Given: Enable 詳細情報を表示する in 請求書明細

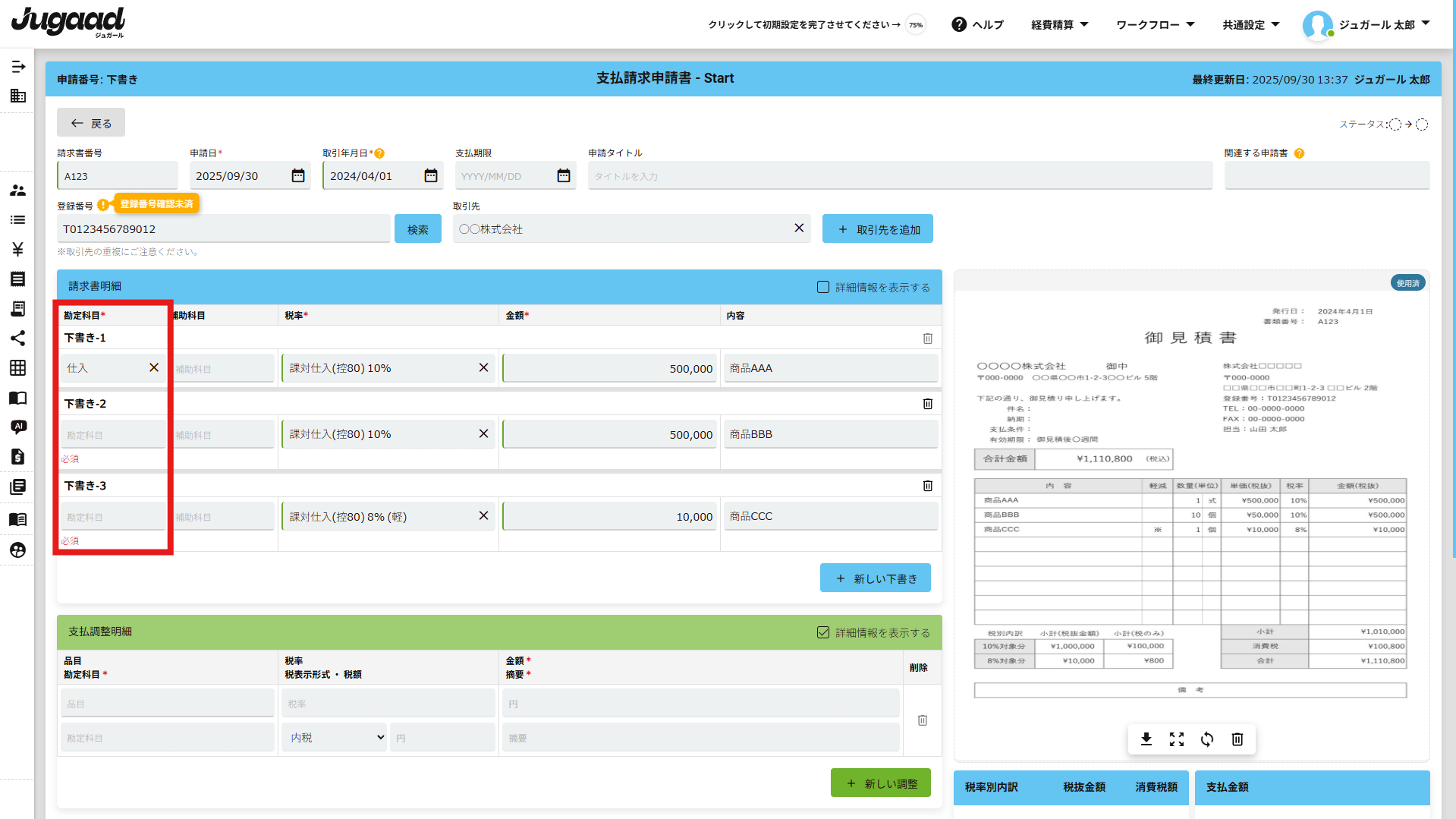Looking at the screenshot, I should pos(823,287).
